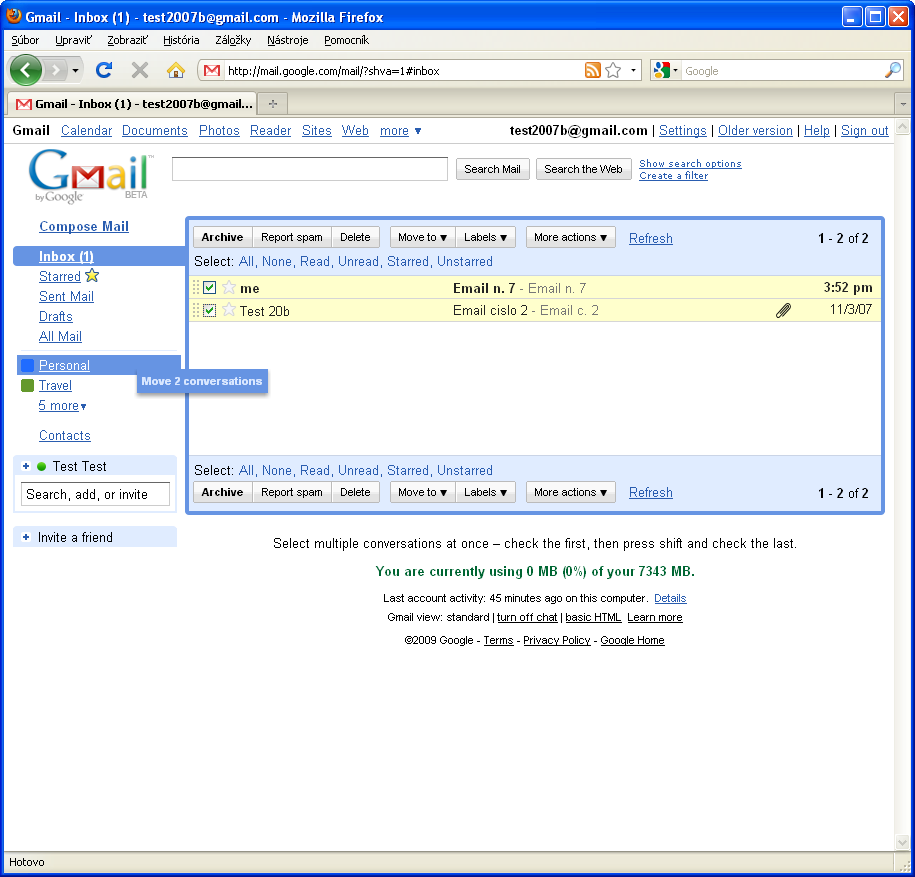
Task: Star the 'Email cislo 2' conversation
Action: click(x=229, y=310)
